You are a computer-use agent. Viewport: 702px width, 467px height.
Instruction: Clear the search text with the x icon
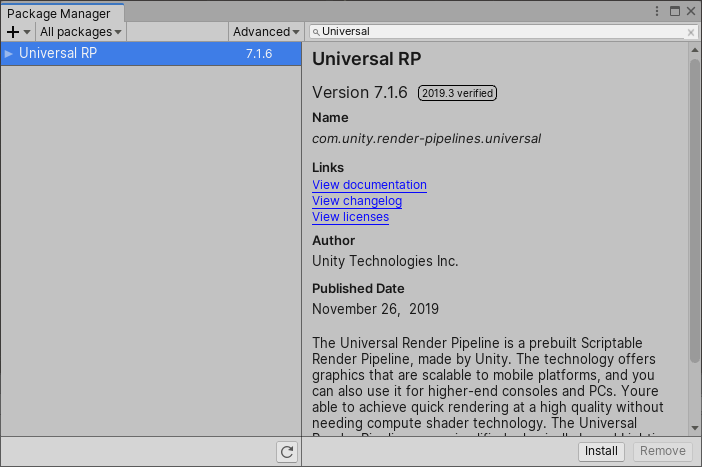[x=690, y=32]
